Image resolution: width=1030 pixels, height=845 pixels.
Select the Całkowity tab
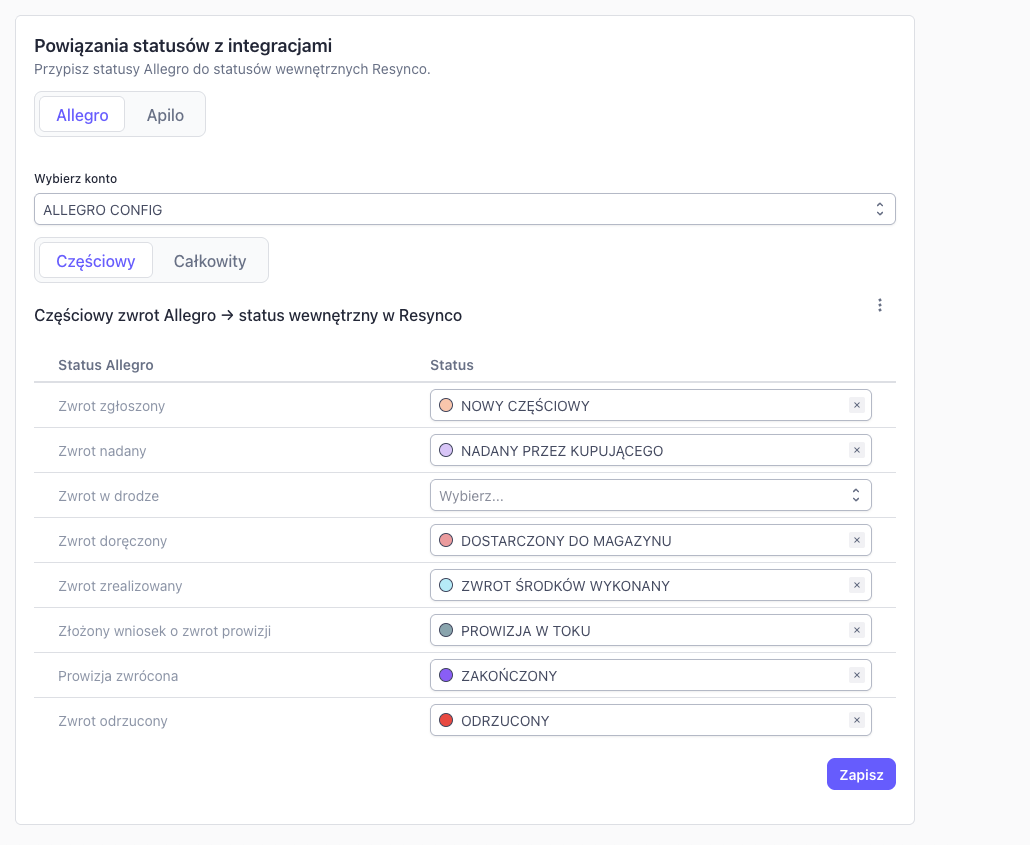coord(210,260)
